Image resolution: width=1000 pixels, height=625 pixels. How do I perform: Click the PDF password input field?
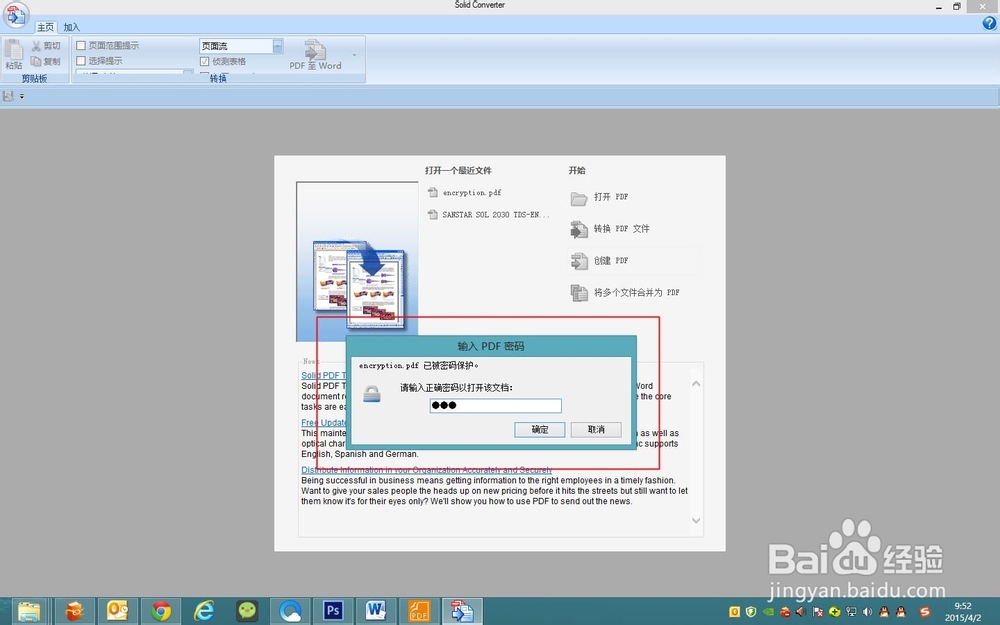[496, 406]
